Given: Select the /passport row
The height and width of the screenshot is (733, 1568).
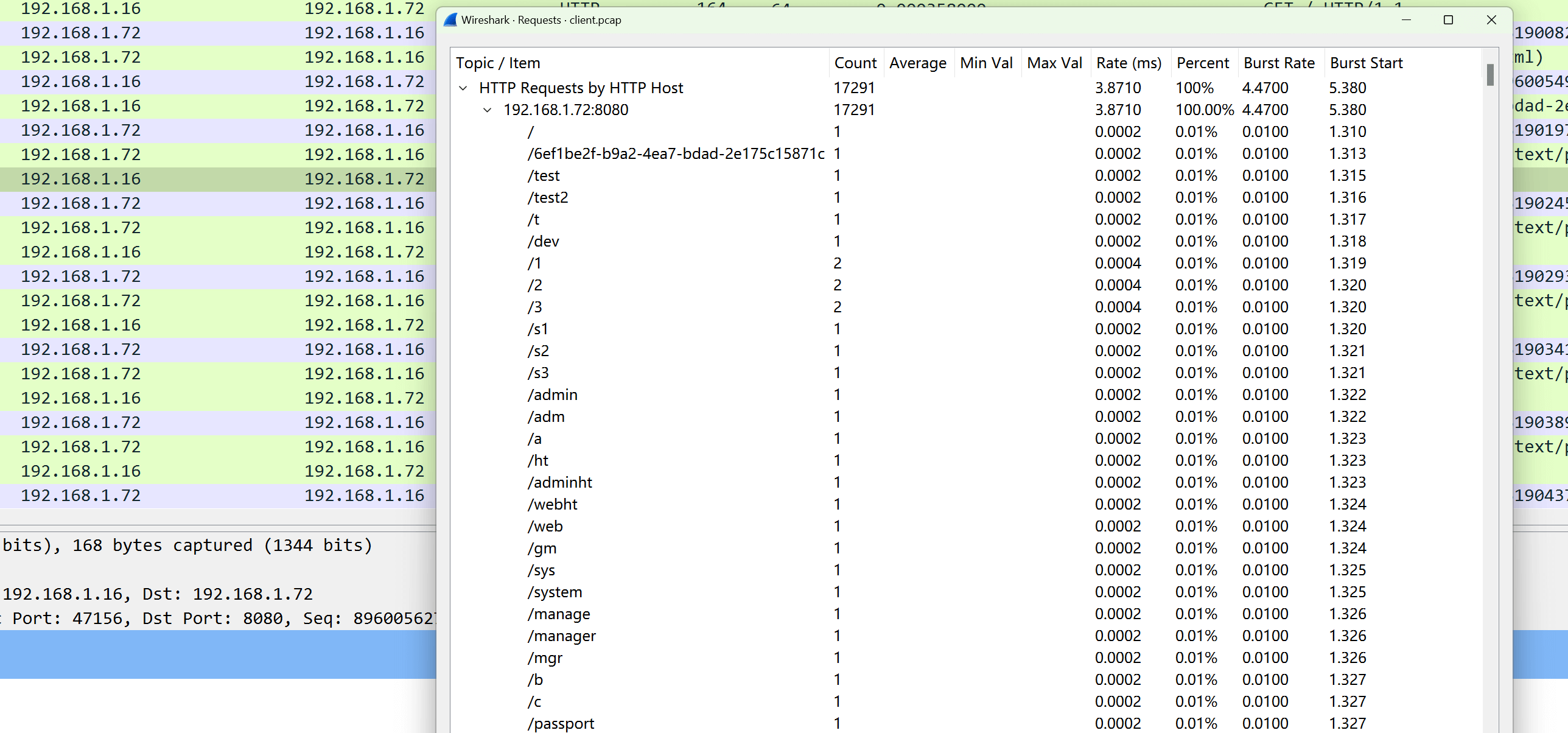Looking at the screenshot, I should tap(968, 723).
